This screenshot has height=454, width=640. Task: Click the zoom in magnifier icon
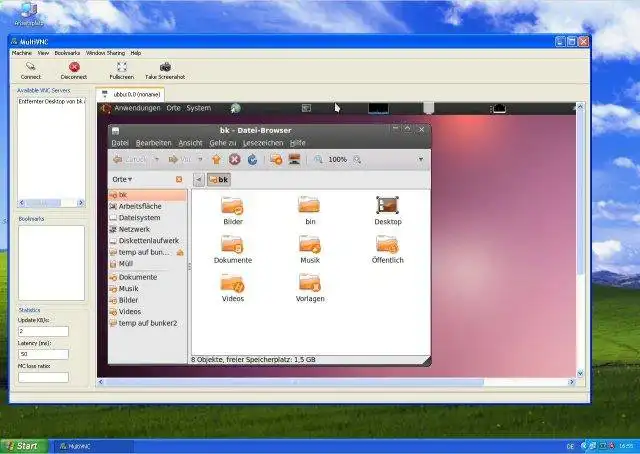357,160
